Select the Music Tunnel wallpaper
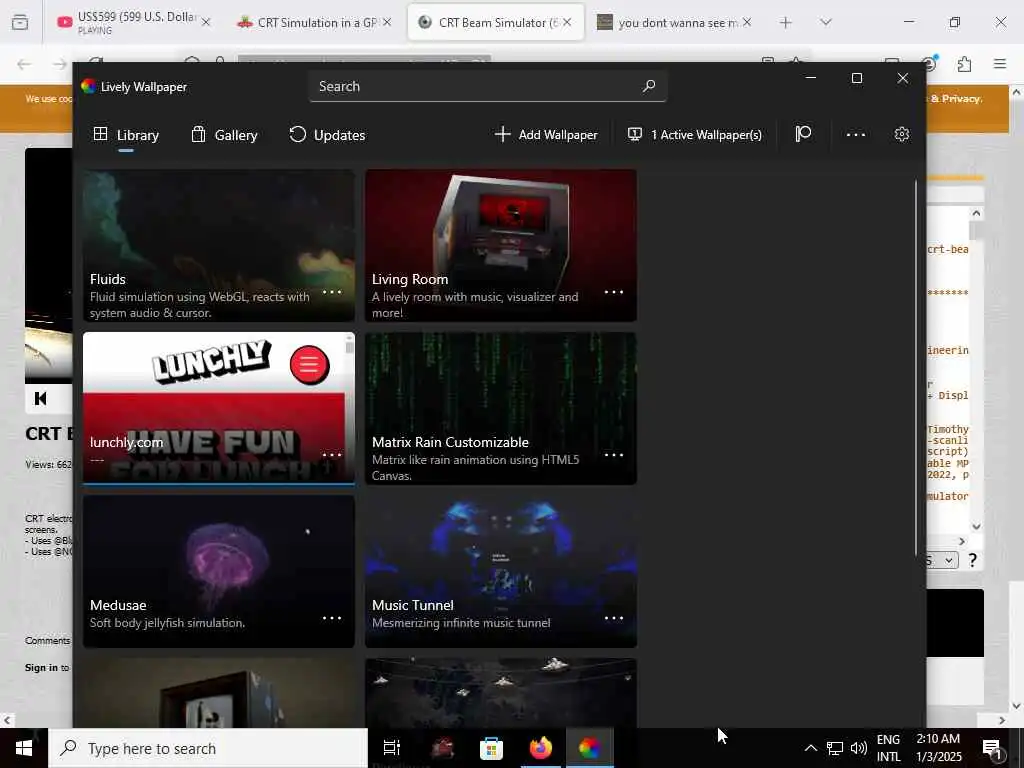 point(501,571)
